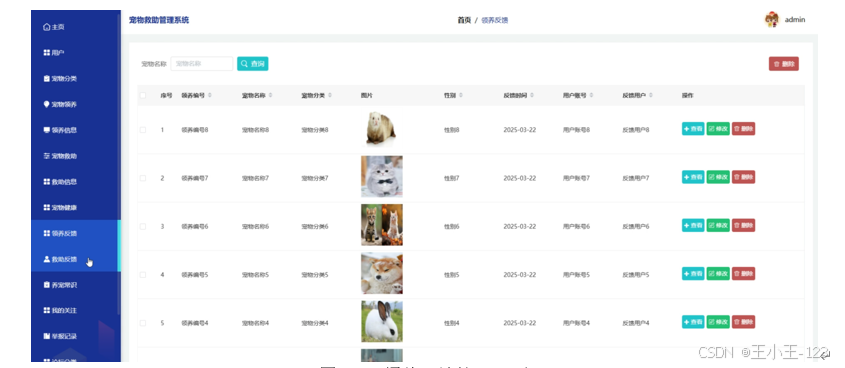Sort by 宠物分类 column arrows

(330, 95)
